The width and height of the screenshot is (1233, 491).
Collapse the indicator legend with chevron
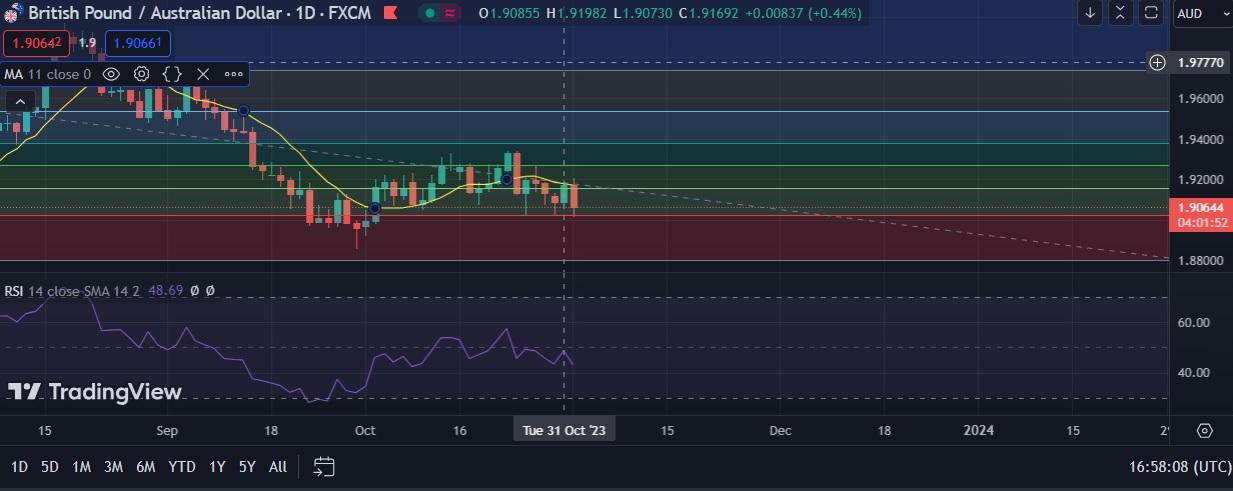(19, 102)
